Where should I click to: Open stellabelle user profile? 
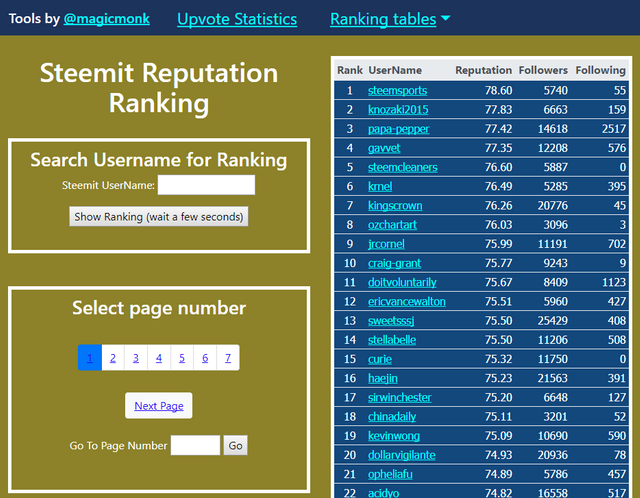tap(392, 340)
